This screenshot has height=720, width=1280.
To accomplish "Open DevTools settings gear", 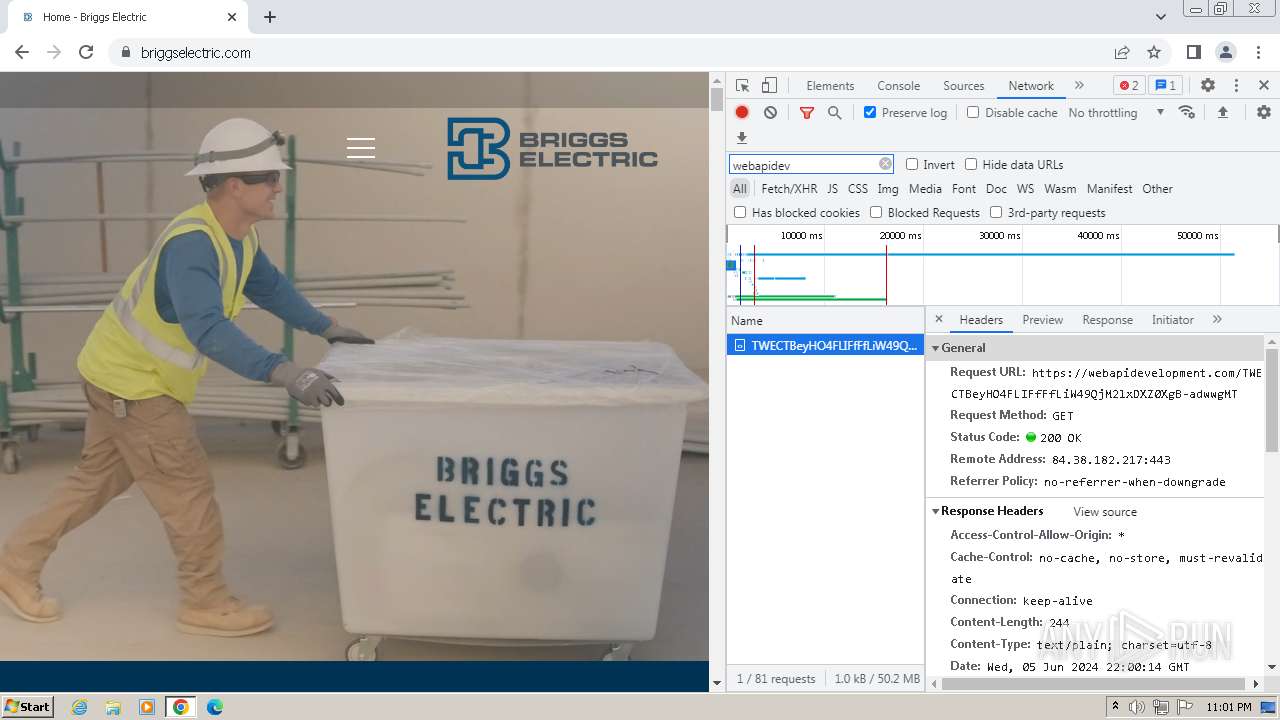I will pos(1207,86).
